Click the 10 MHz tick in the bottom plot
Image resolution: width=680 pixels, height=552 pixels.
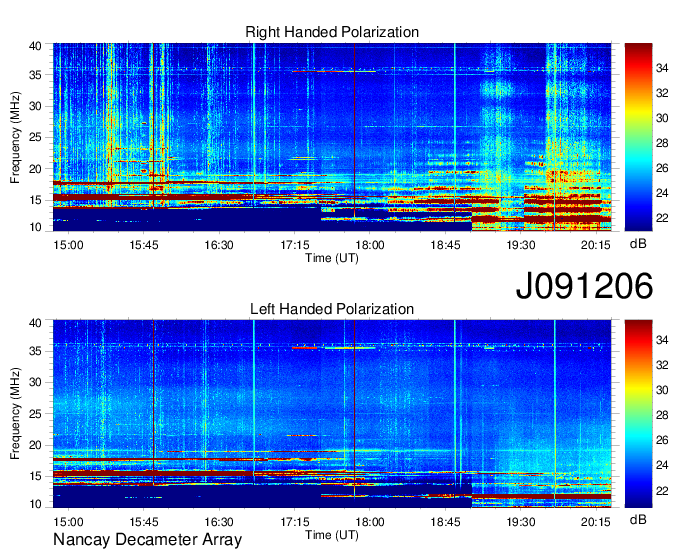[35, 504]
